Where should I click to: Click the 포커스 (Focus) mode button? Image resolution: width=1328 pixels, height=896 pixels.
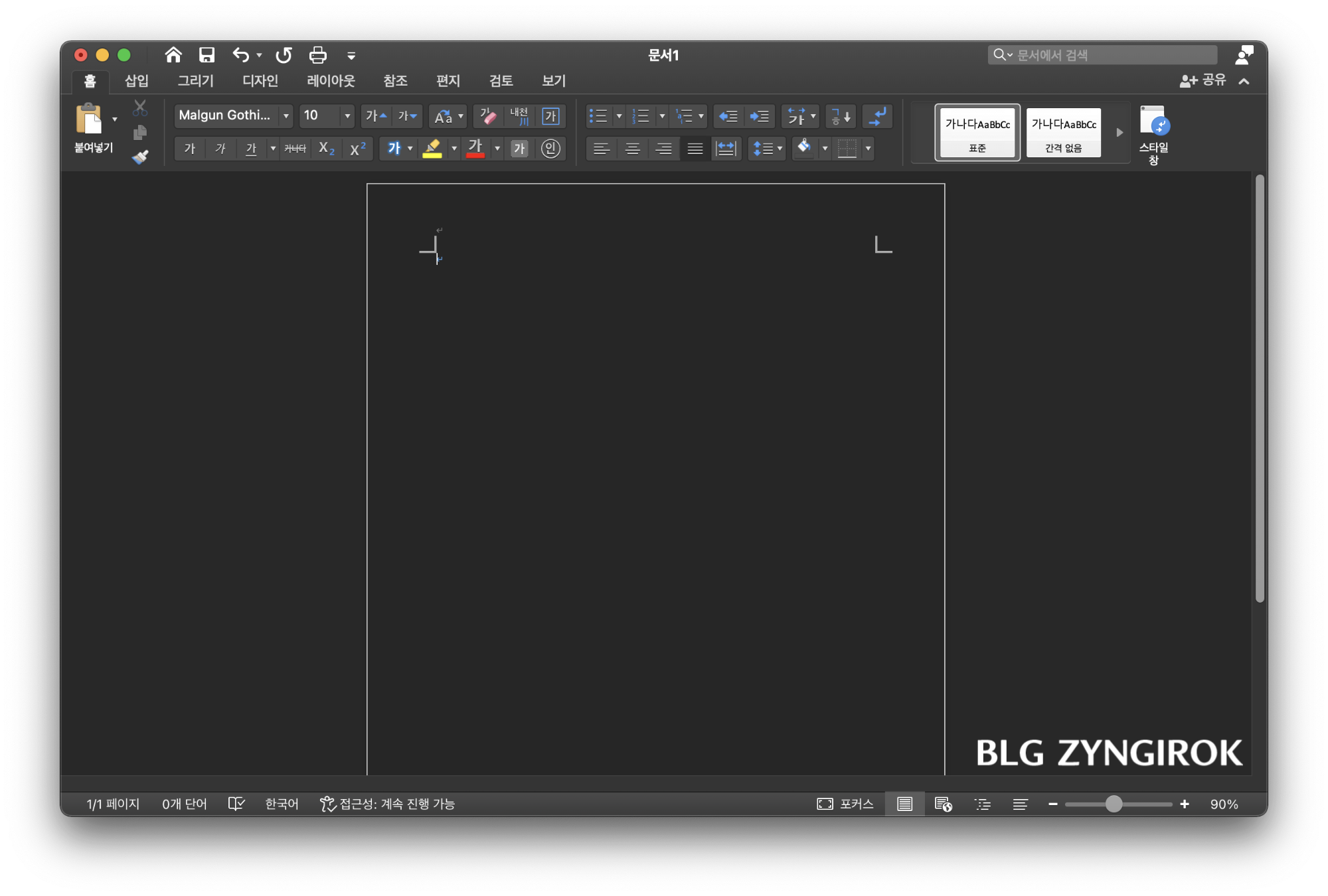point(845,804)
